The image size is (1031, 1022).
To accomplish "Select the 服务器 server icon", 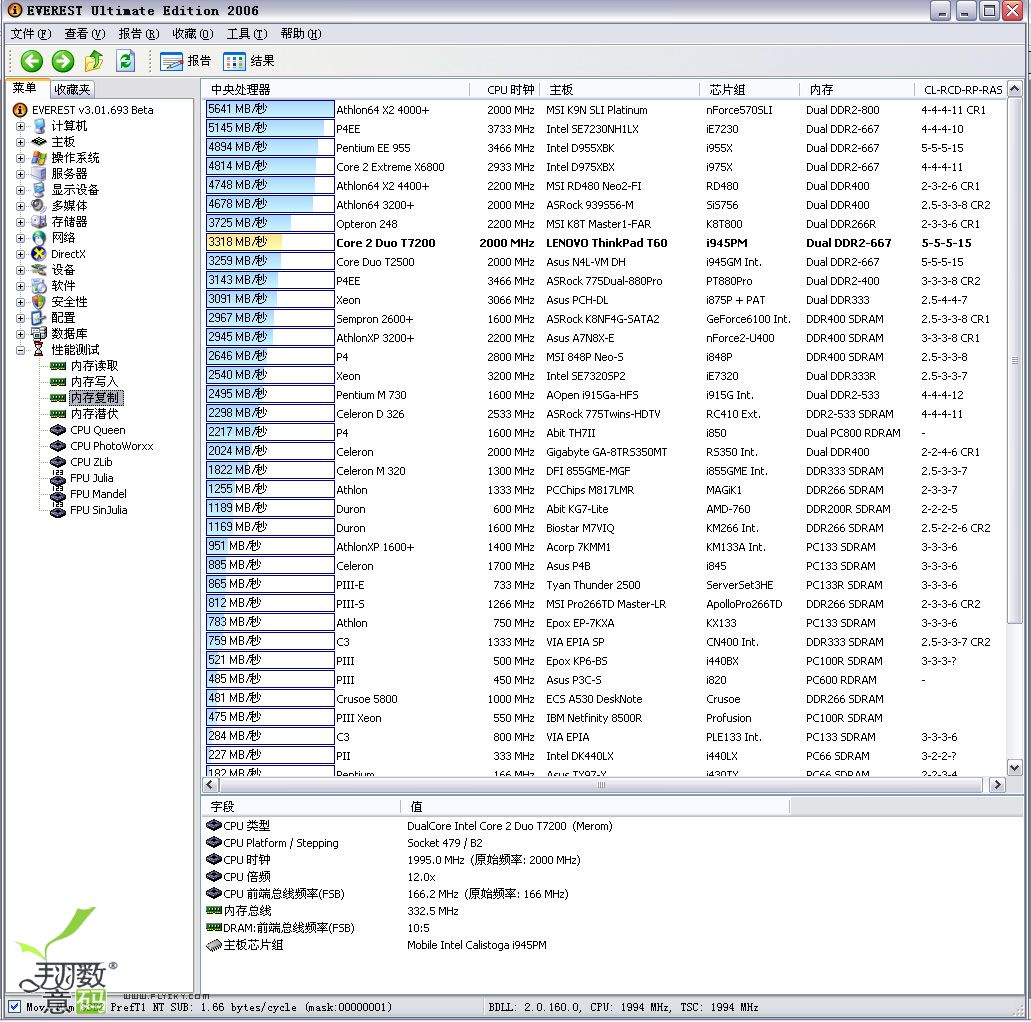I will click(39, 174).
